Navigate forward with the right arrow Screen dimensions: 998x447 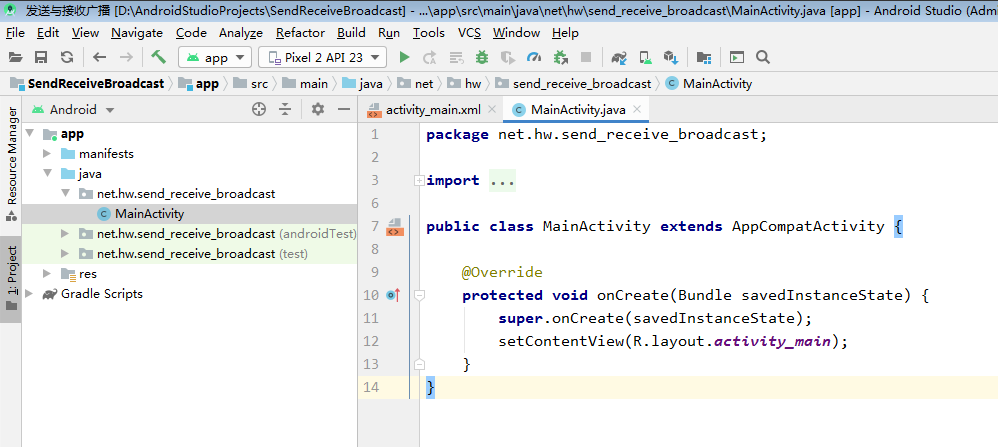tap(126, 58)
